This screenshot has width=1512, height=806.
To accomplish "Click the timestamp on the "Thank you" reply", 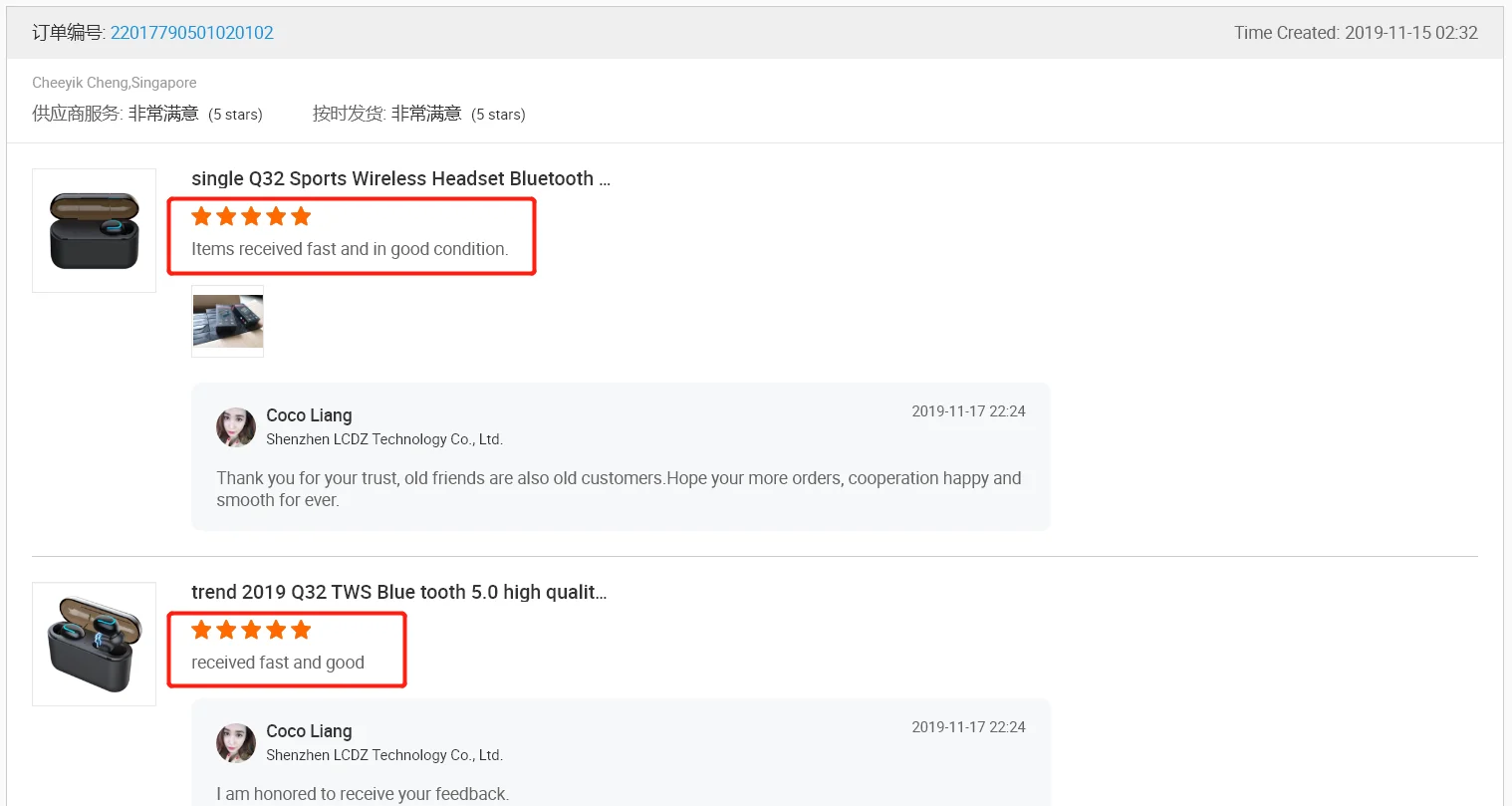I will 968,411.
